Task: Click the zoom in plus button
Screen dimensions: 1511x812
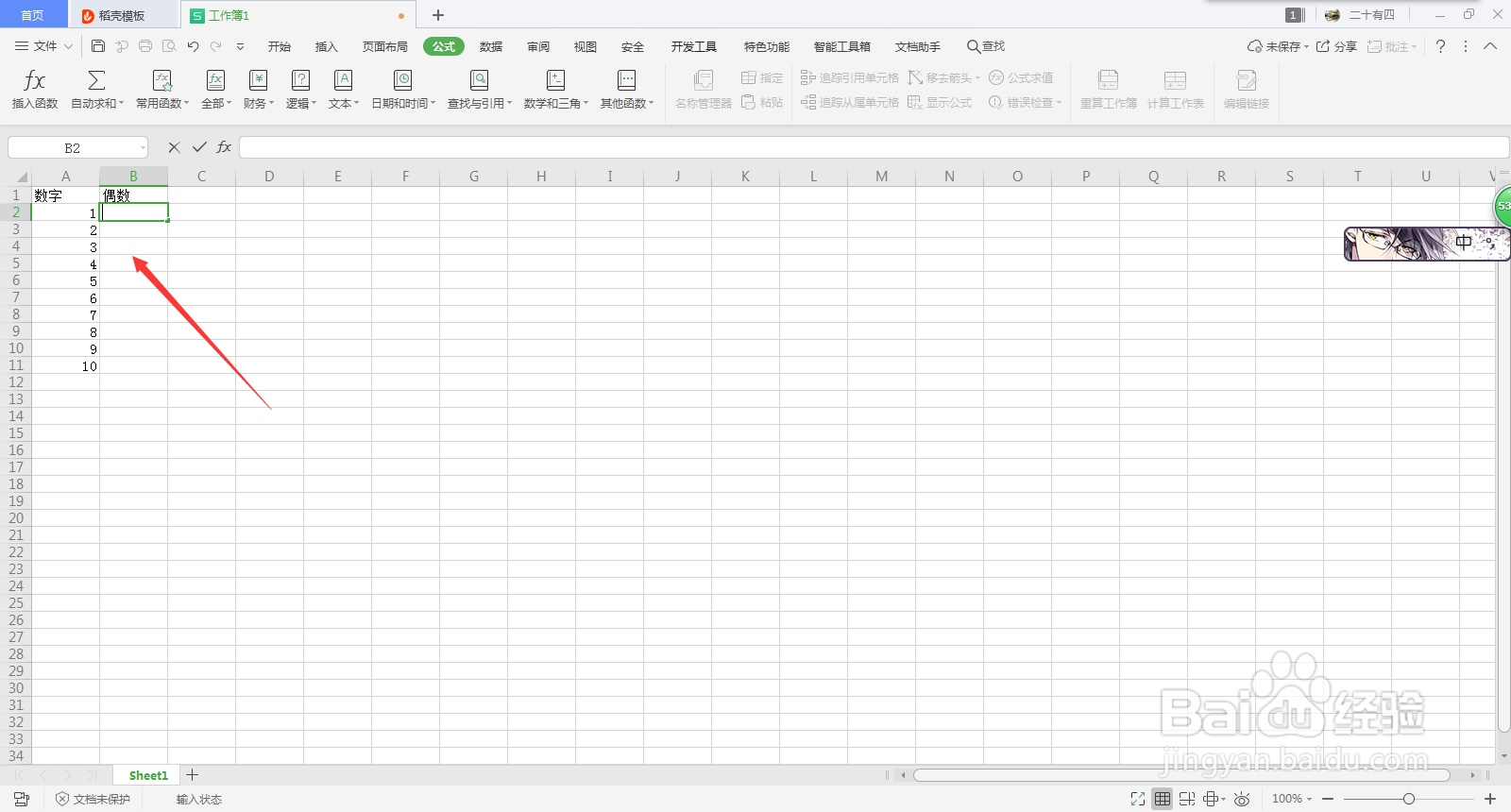Action: [x=1490, y=799]
